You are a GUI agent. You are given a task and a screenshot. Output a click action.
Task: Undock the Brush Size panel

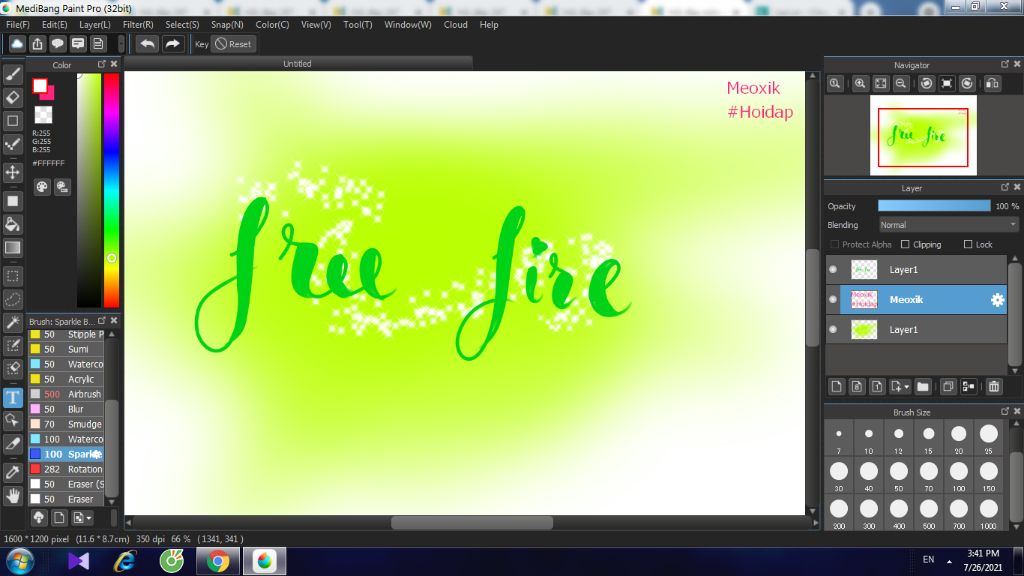click(x=1004, y=411)
